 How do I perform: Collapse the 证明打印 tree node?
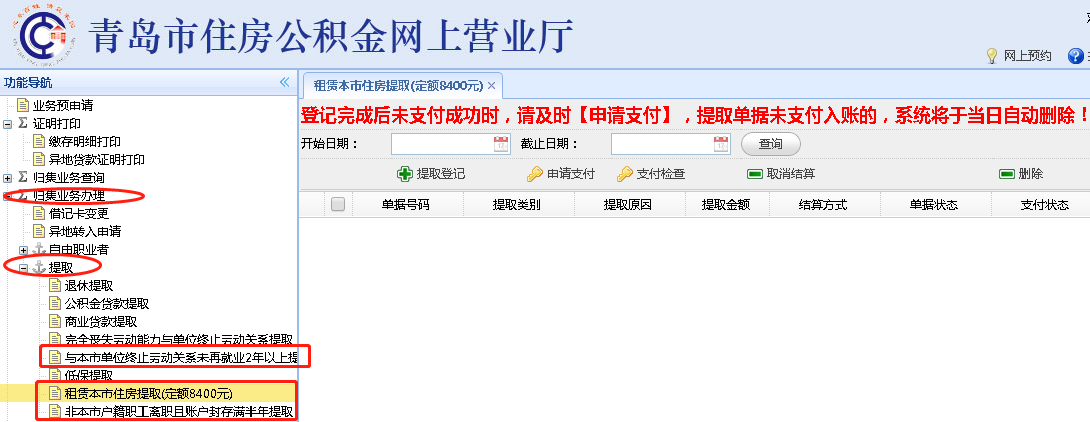[x=9, y=123]
